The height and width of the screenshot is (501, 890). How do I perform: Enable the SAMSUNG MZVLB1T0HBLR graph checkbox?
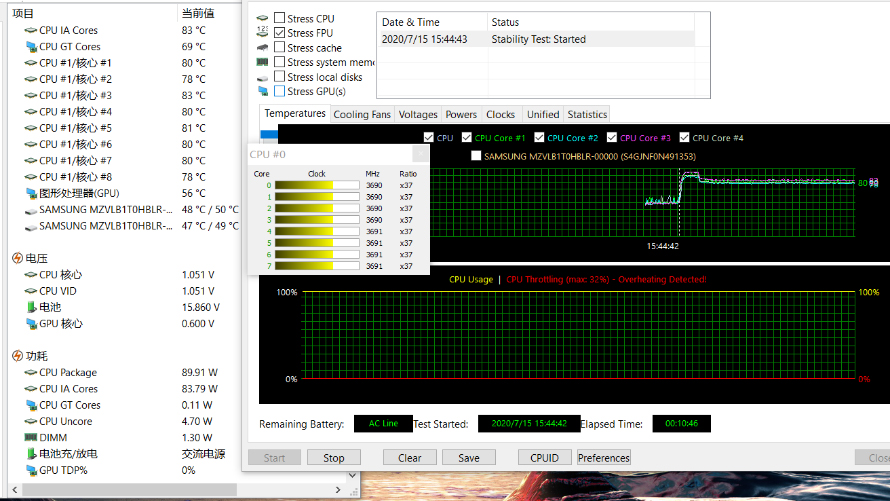point(476,155)
